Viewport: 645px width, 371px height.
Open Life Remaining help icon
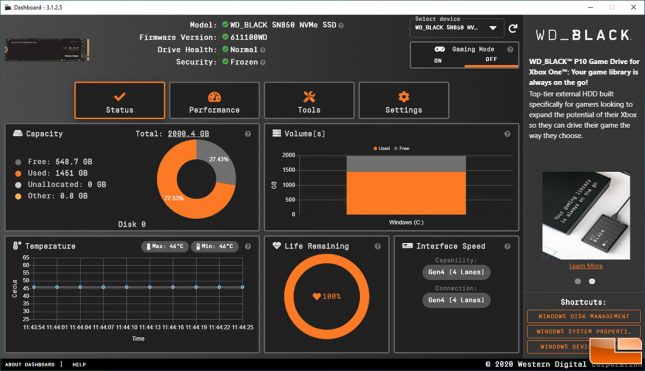(x=377, y=246)
